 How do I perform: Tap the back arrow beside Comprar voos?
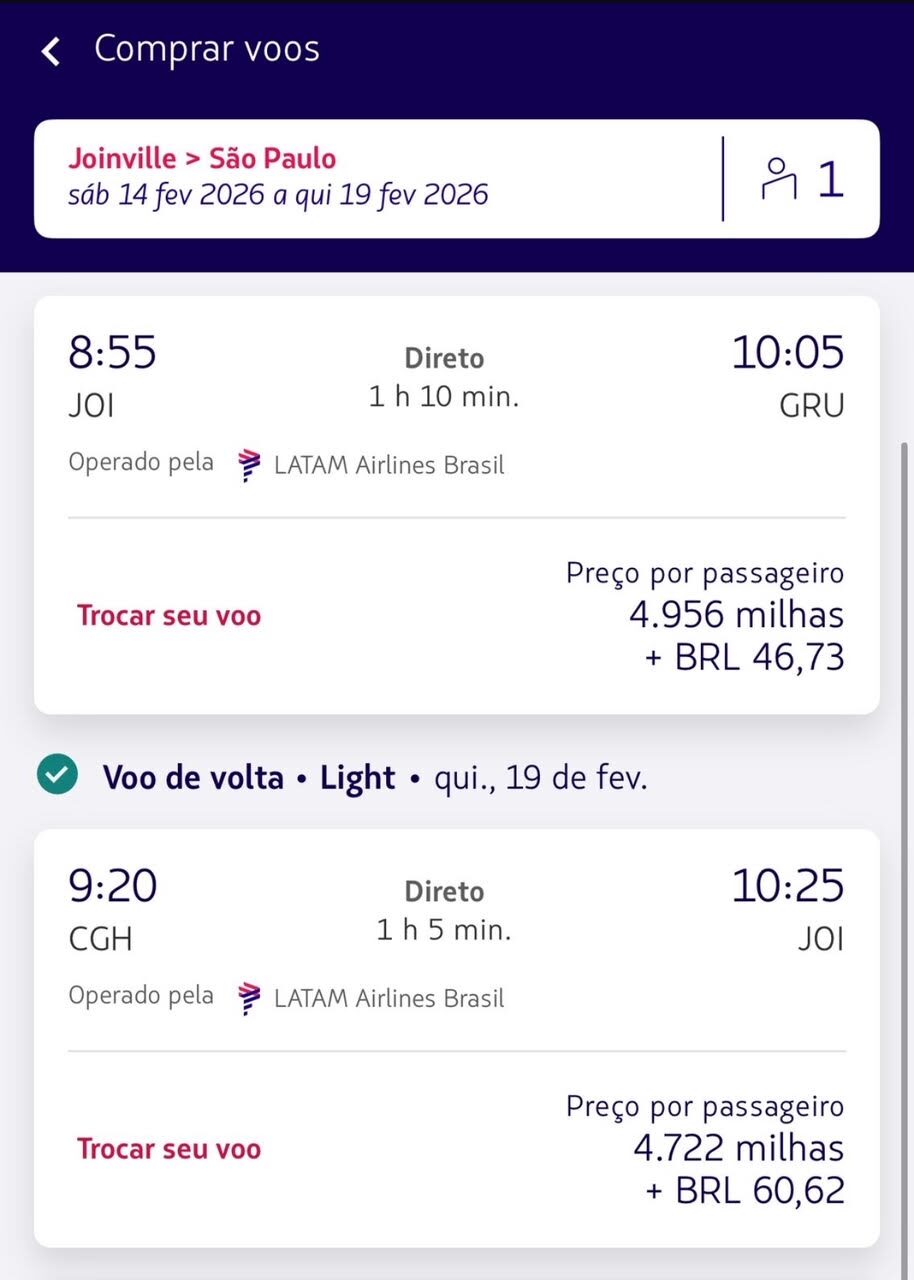click(51, 51)
